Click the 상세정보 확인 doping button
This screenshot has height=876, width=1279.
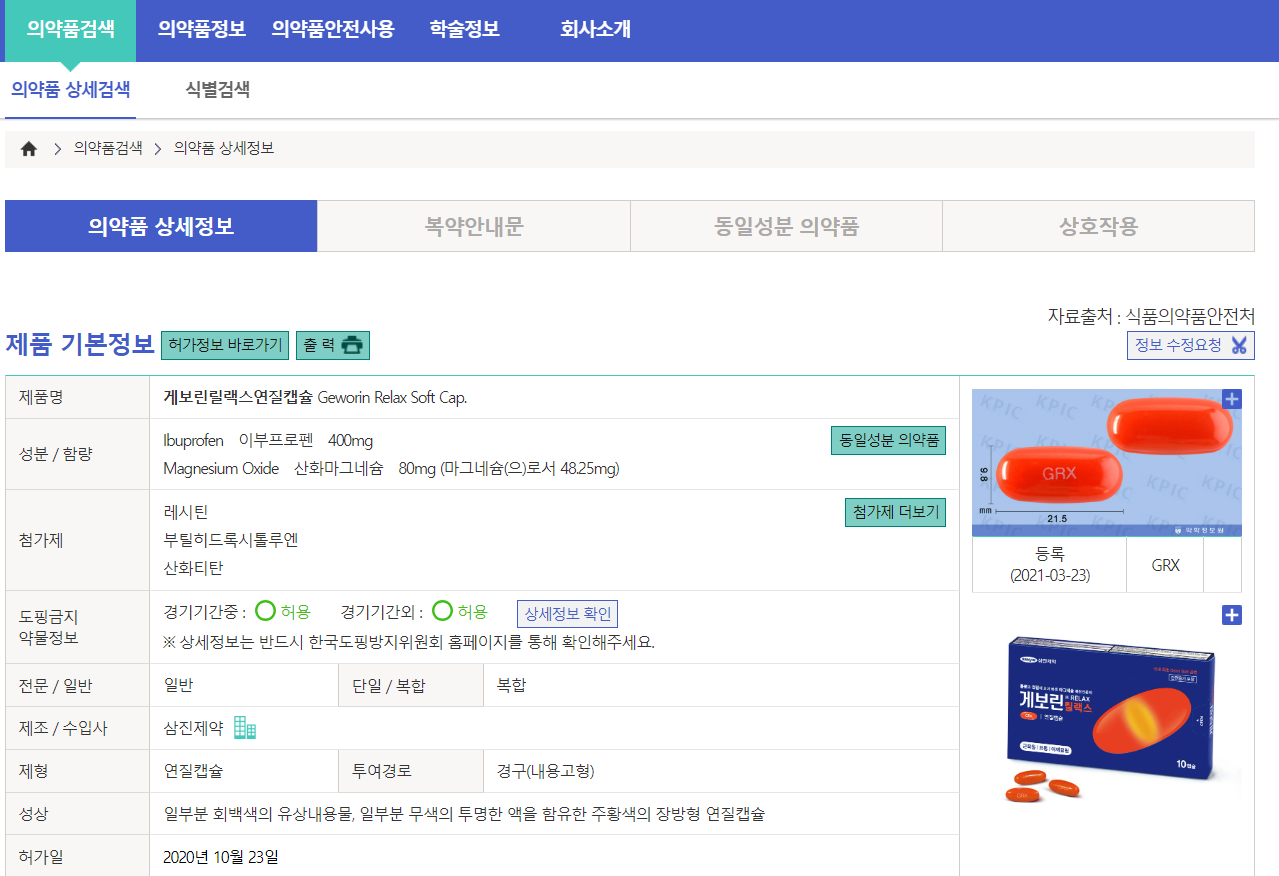tap(567, 614)
